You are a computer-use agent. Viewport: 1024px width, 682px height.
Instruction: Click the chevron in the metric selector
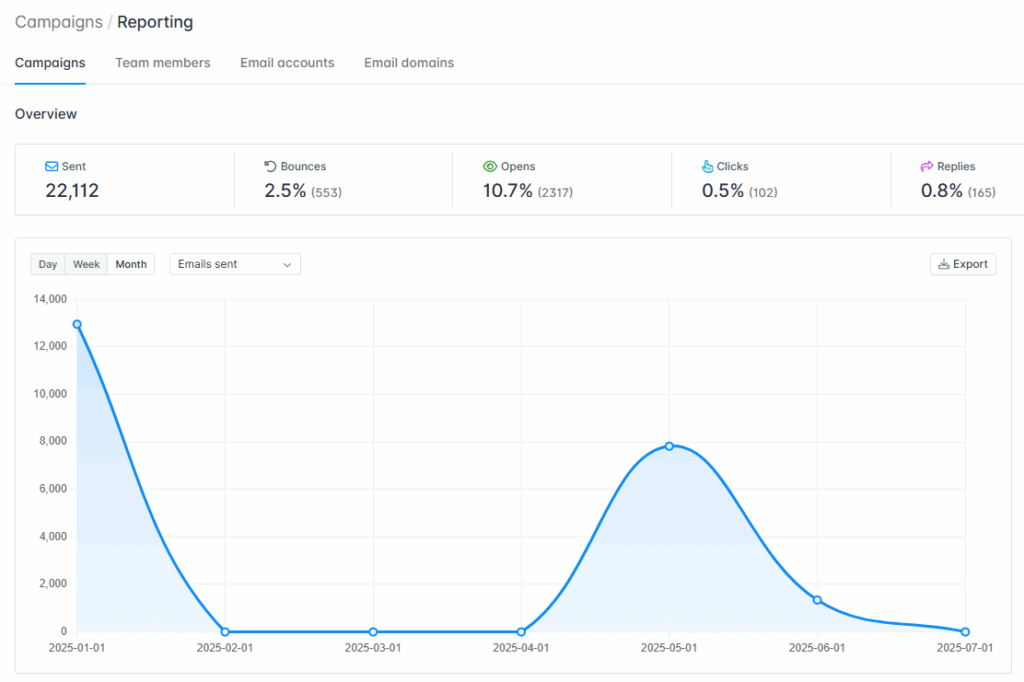288,264
